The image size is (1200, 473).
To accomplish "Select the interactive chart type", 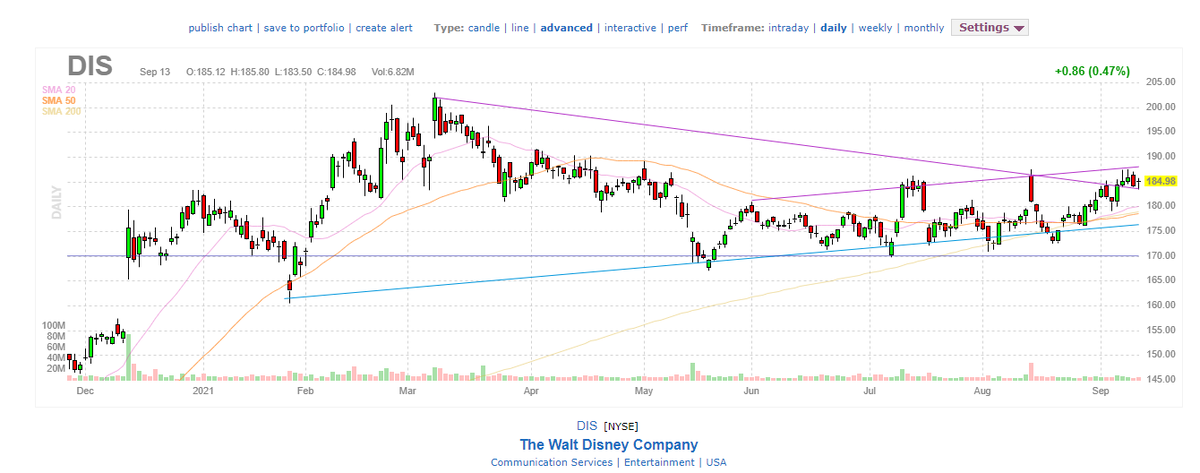I will [629, 27].
